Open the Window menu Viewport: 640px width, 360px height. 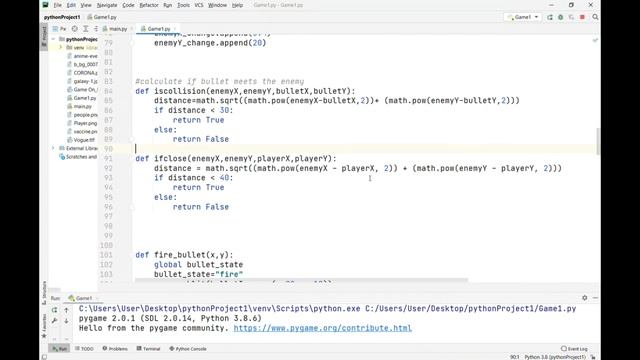pyautogui.click(x=217, y=5)
